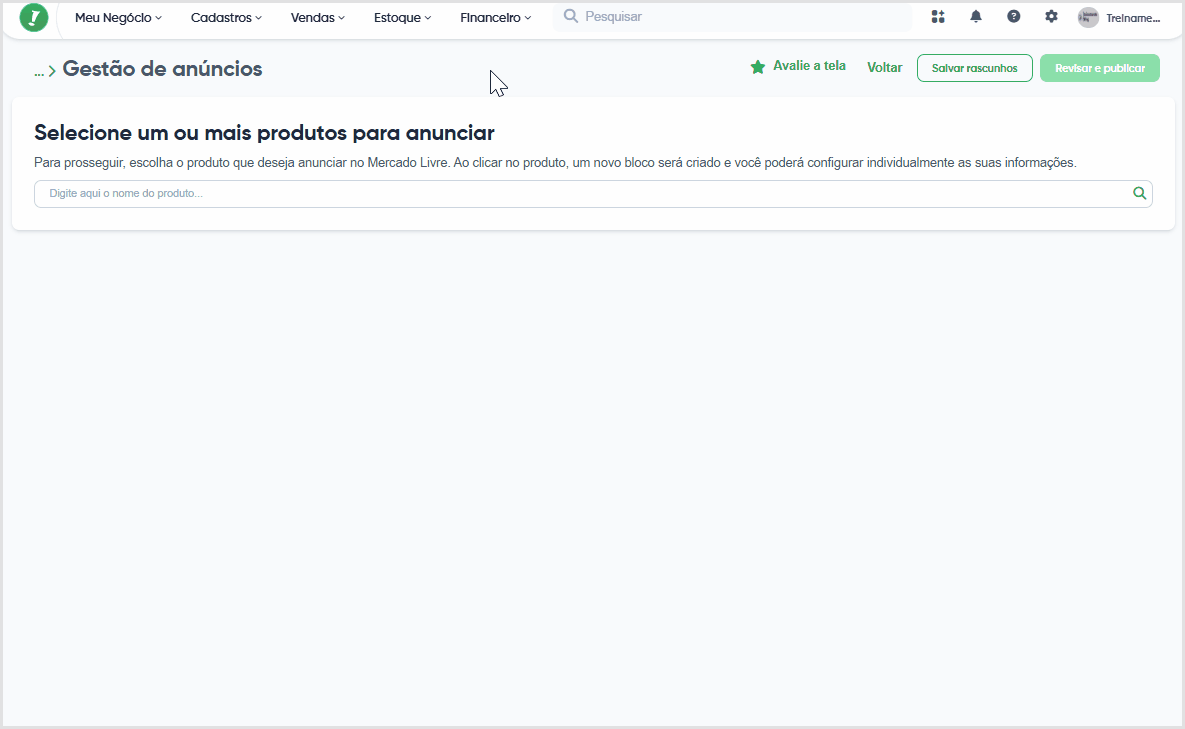Expand the Meu Negócio menu
Screen dimensions: 1185x729
(x=118, y=17)
